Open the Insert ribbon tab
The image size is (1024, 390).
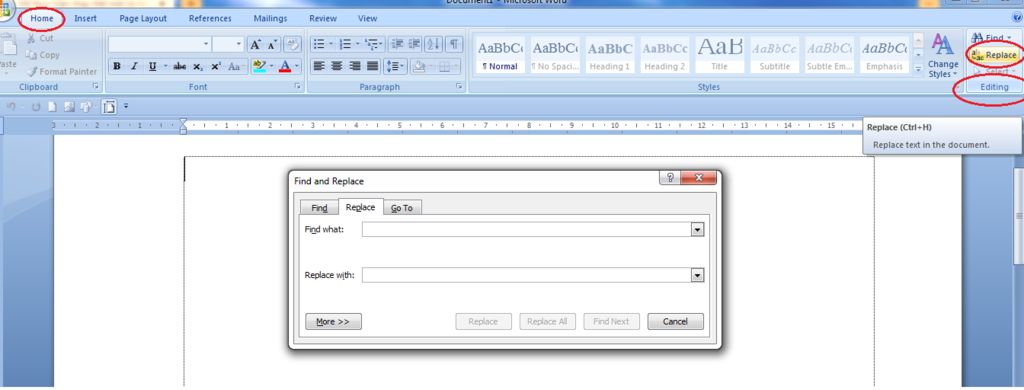coord(86,18)
